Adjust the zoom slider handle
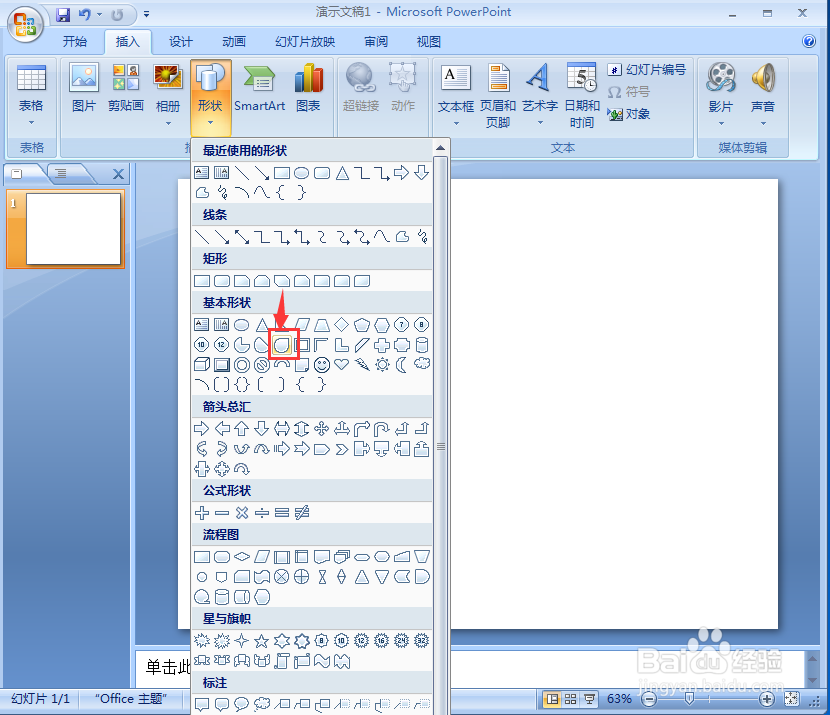 pos(689,699)
